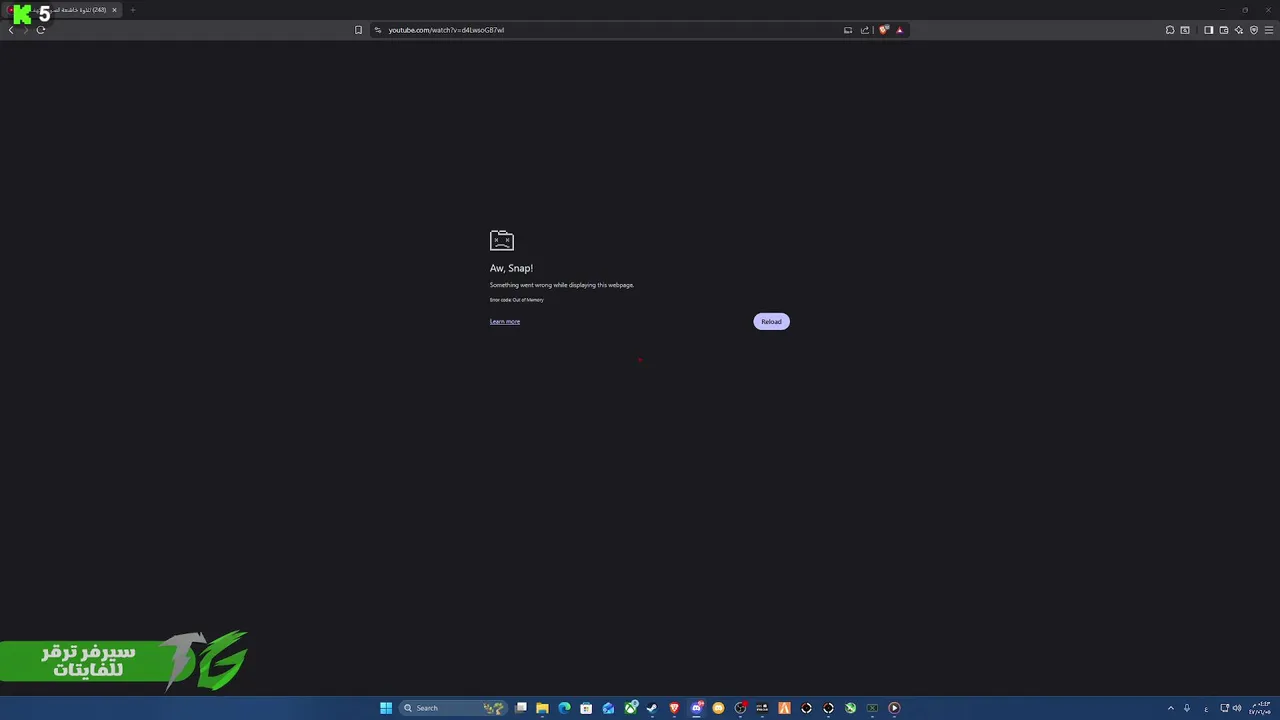The image size is (1280, 720).
Task: Click the cast/picture-in-picture icon in the address bar
Action: 848,30
